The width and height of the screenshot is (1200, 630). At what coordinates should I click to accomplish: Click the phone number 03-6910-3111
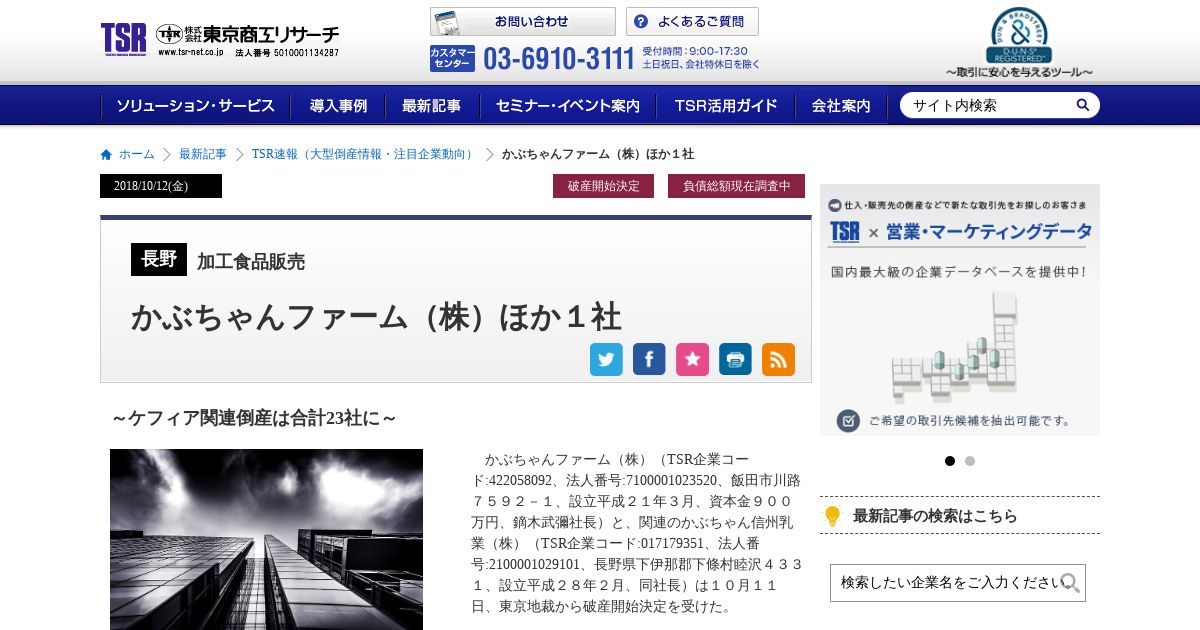click(559, 59)
